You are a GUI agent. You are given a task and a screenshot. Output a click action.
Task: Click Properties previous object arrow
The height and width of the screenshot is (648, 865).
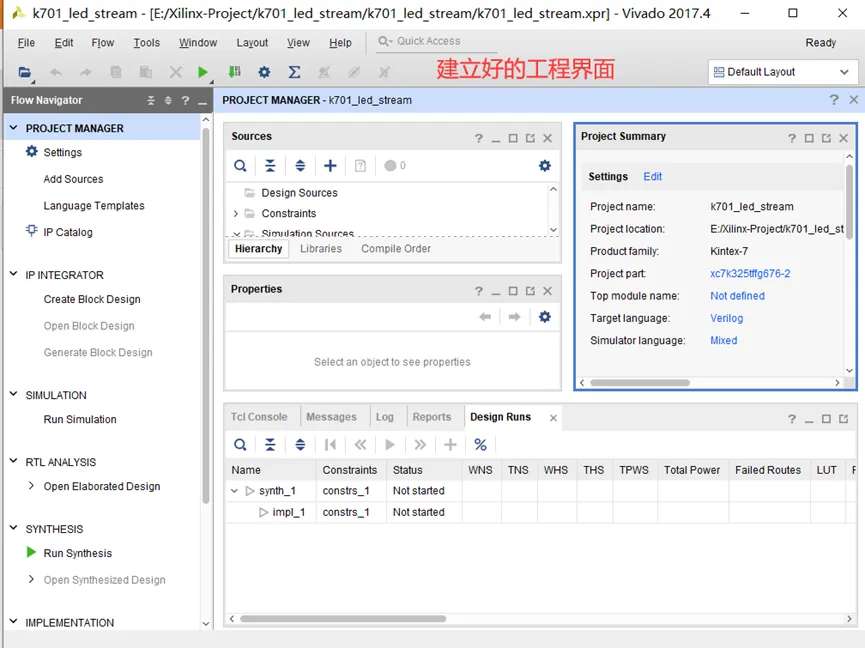pyautogui.click(x=485, y=317)
